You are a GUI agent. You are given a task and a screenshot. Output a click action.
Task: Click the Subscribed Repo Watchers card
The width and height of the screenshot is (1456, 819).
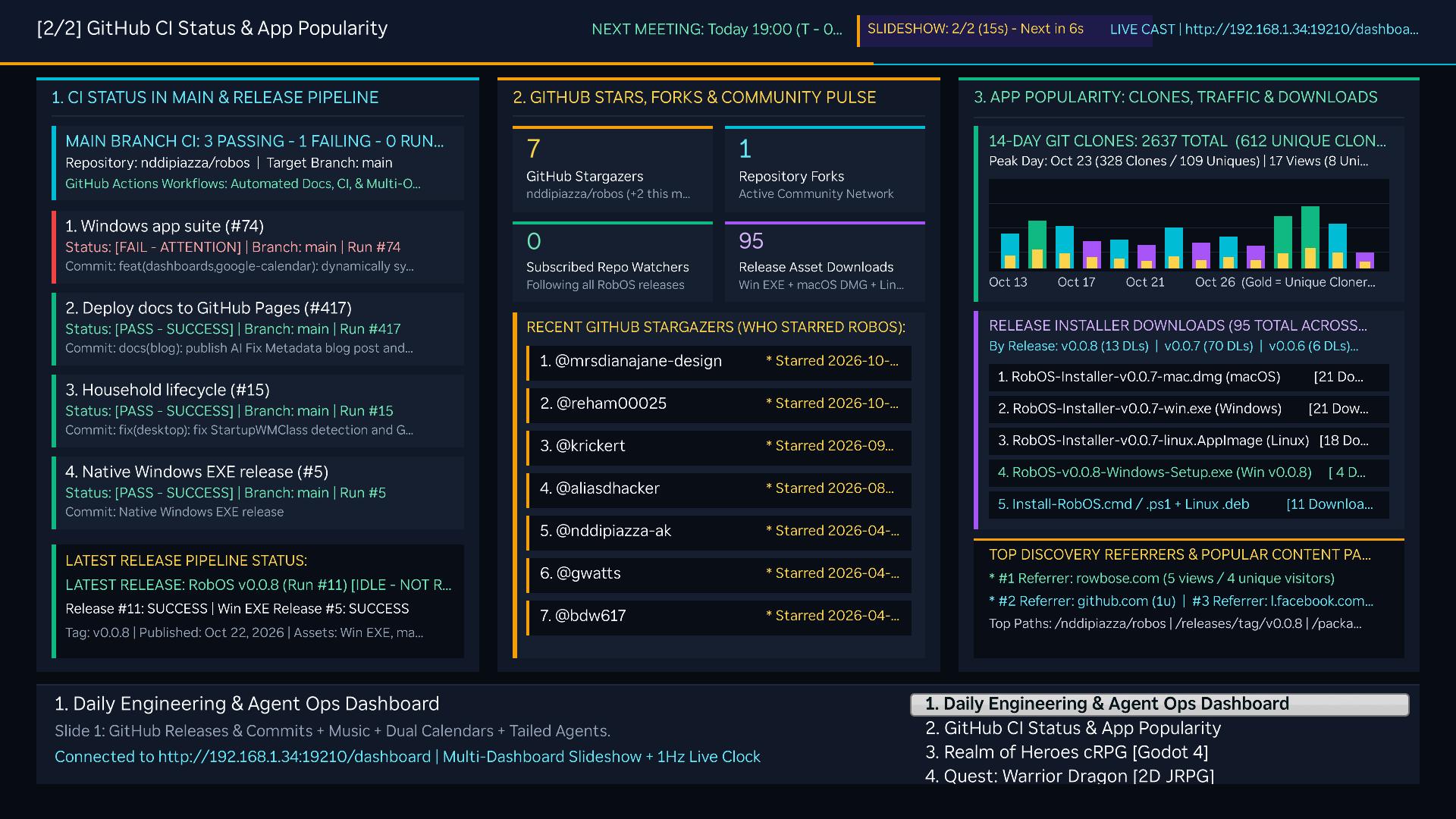pyautogui.click(x=613, y=262)
